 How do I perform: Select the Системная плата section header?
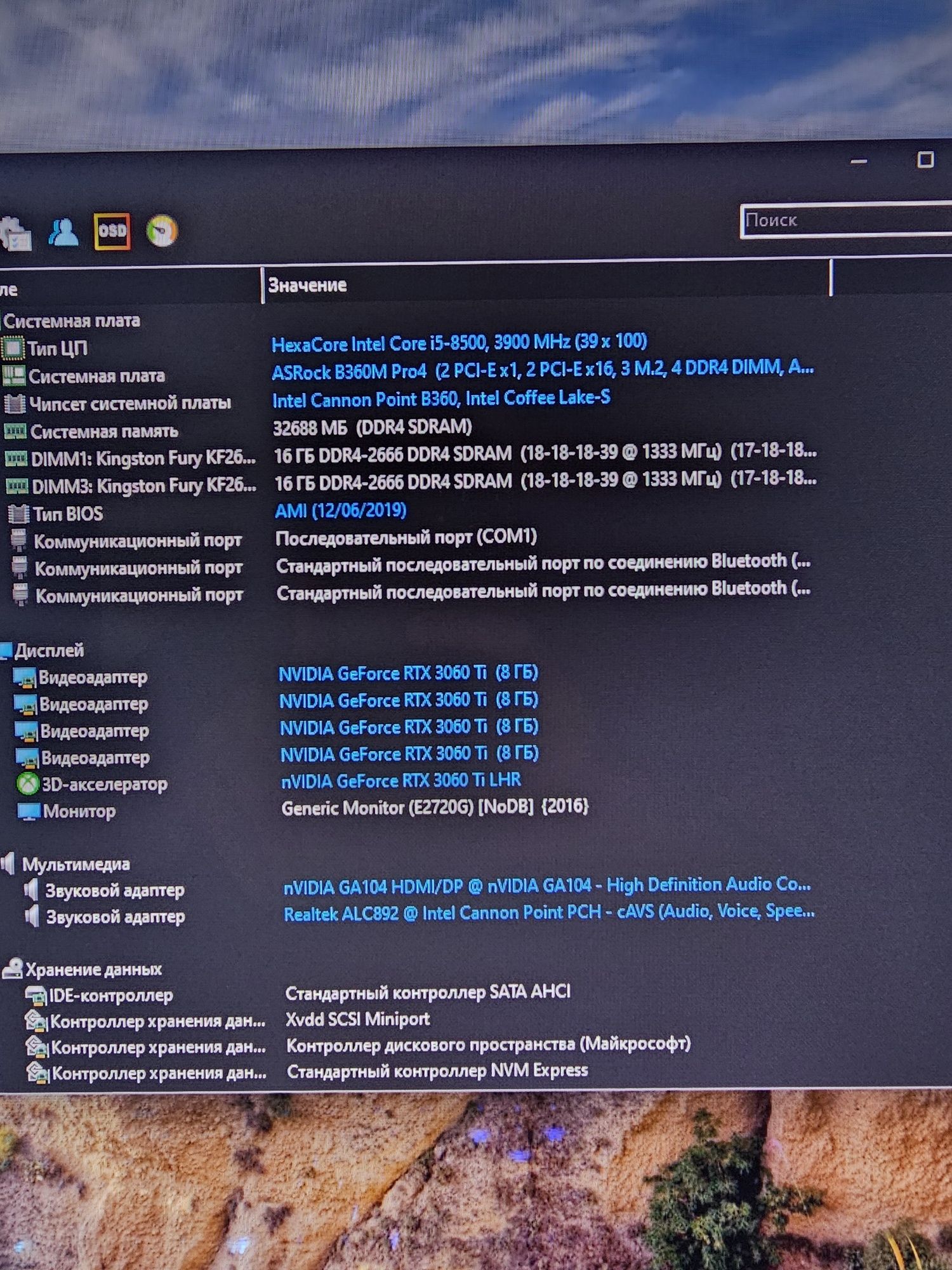71,321
